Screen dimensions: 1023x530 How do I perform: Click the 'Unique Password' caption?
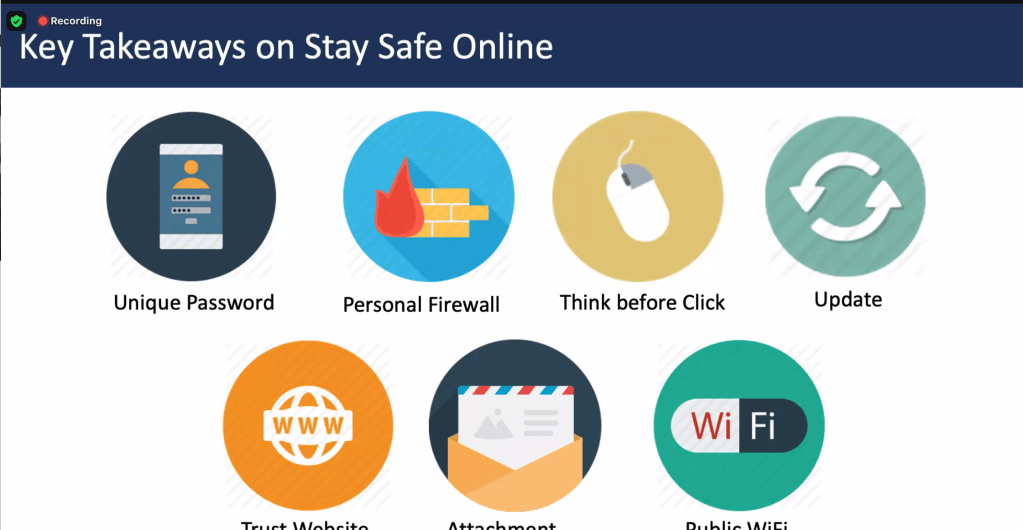pyautogui.click(x=194, y=302)
